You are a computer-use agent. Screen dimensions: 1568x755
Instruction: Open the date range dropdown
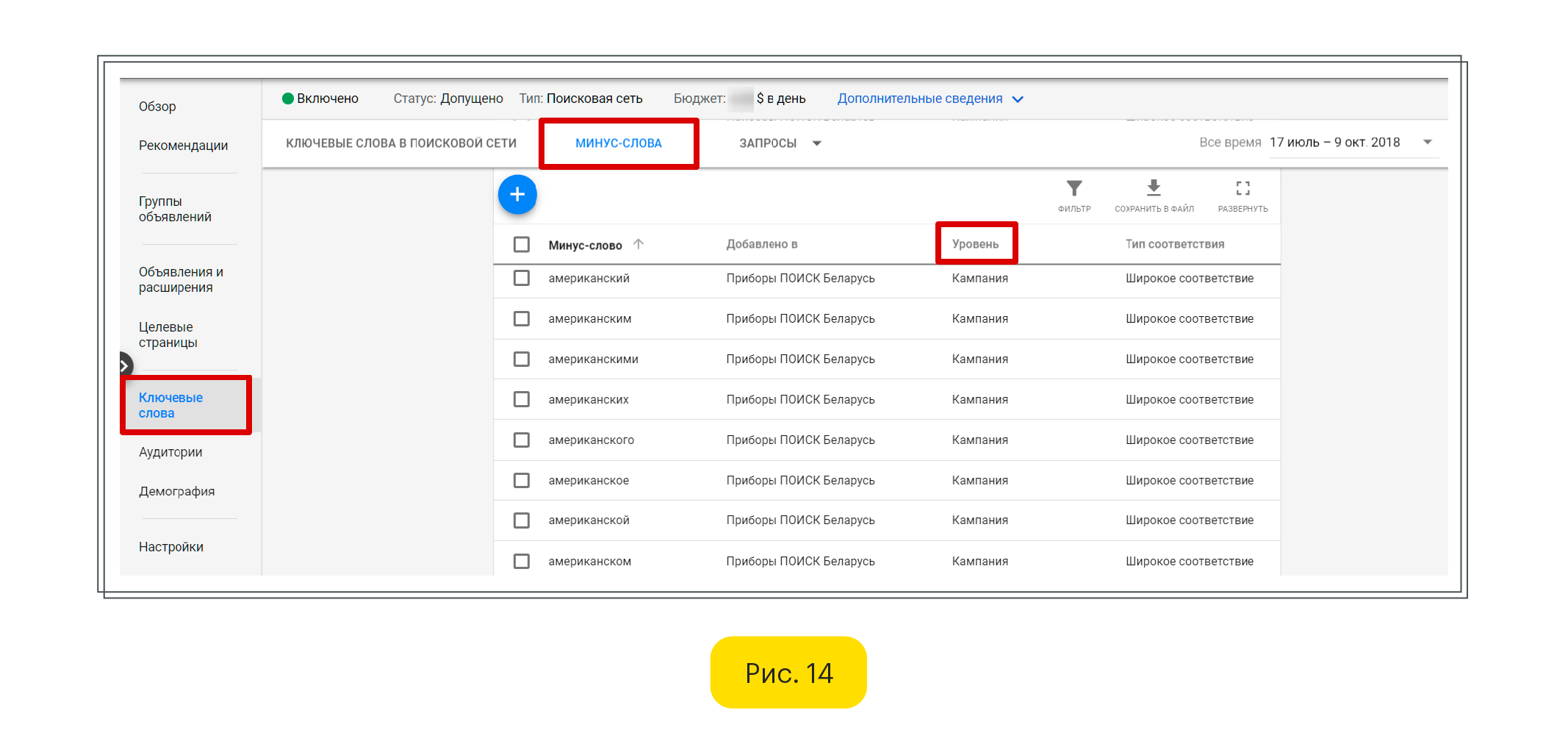[1427, 143]
